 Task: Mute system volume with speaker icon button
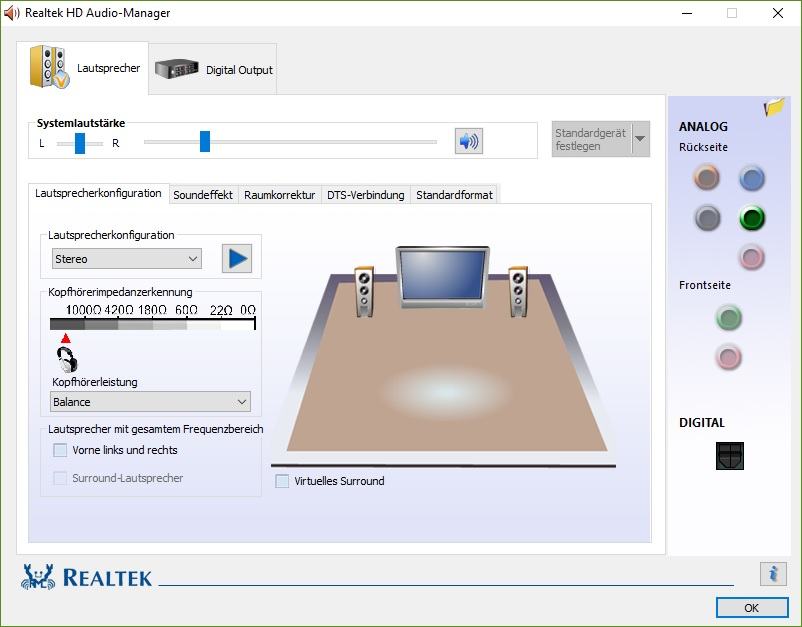coord(469,141)
